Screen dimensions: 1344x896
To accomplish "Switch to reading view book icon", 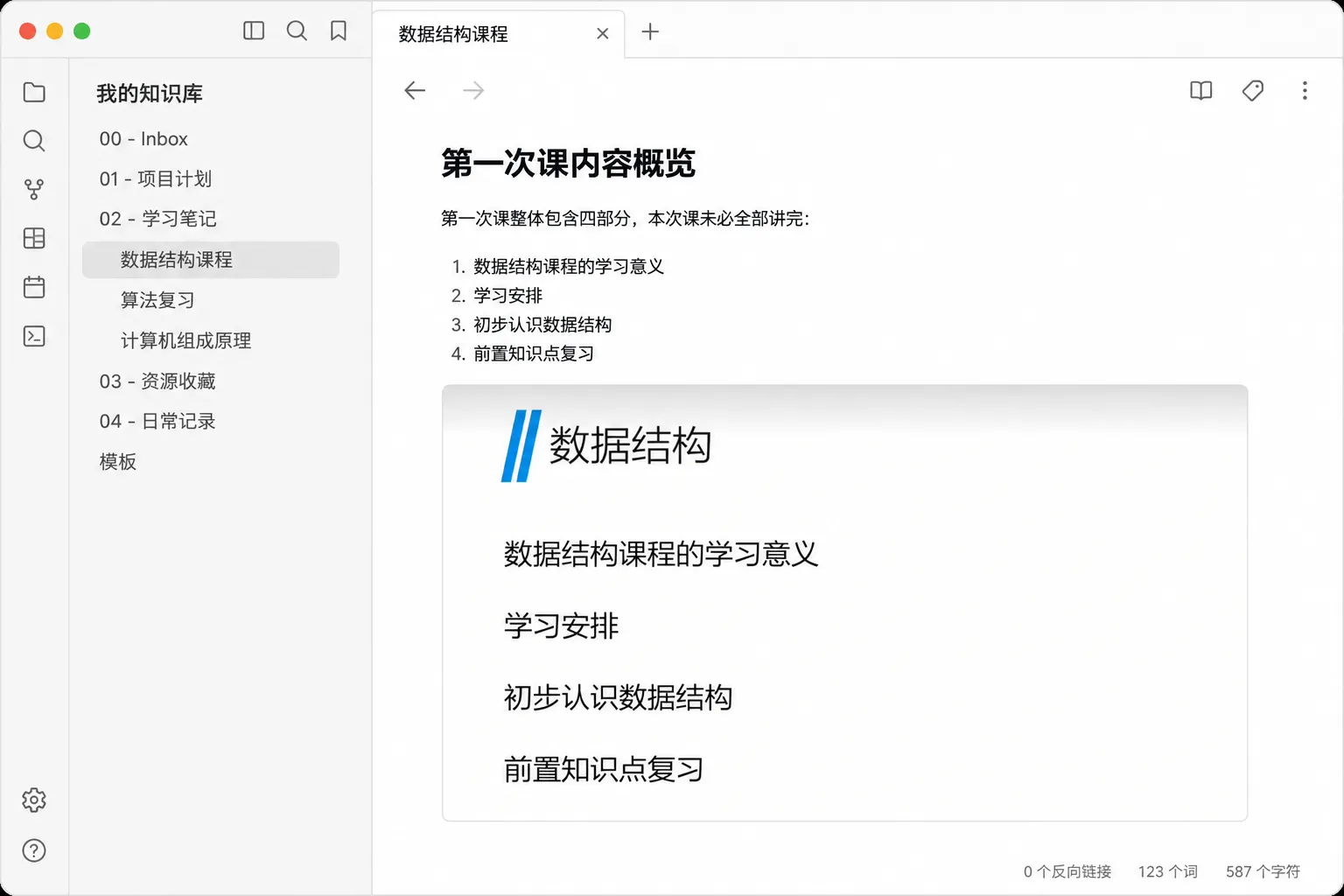I will pyautogui.click(x=1201, y=91).
